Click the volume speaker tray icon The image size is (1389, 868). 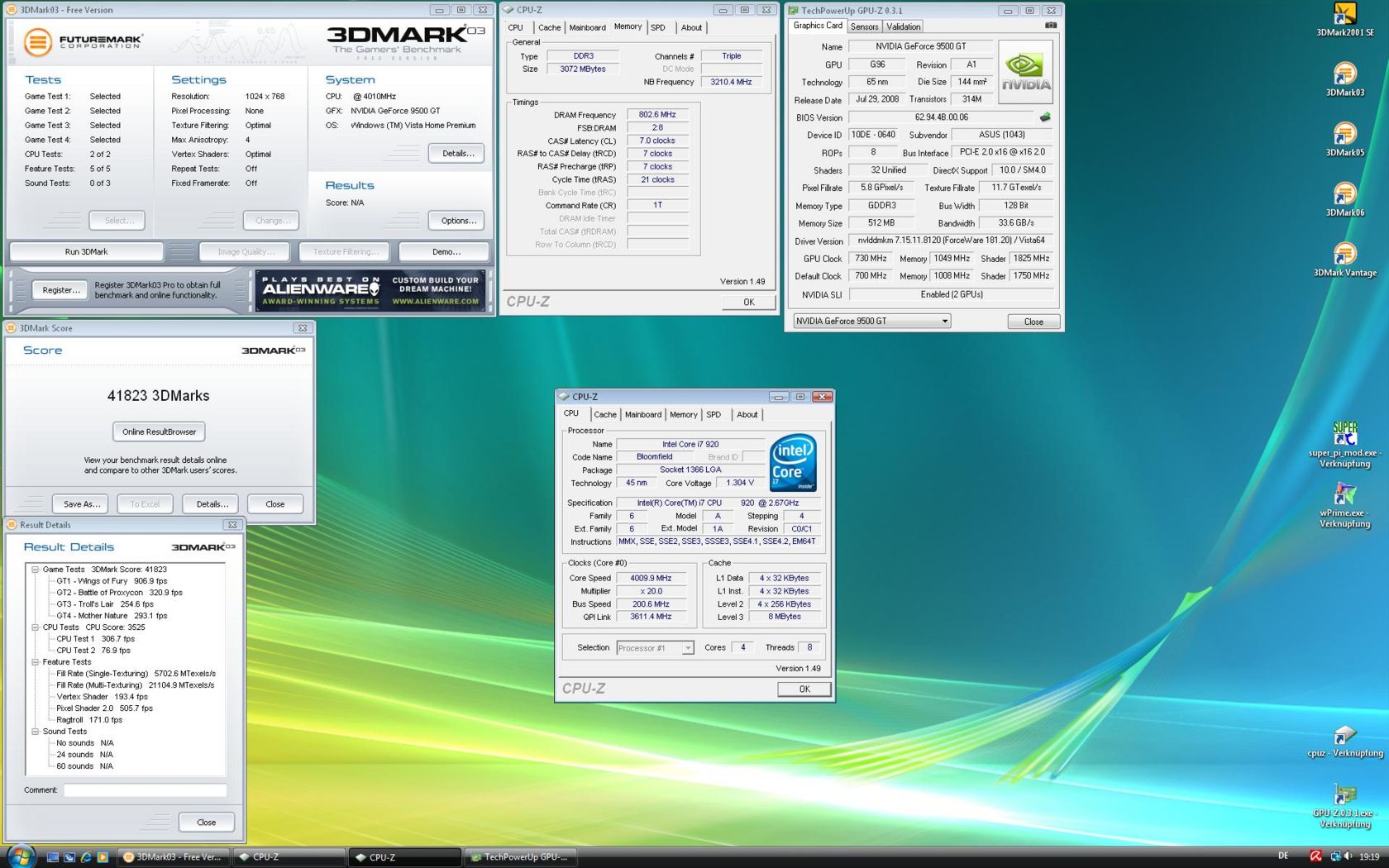(x=1348, y=856)
